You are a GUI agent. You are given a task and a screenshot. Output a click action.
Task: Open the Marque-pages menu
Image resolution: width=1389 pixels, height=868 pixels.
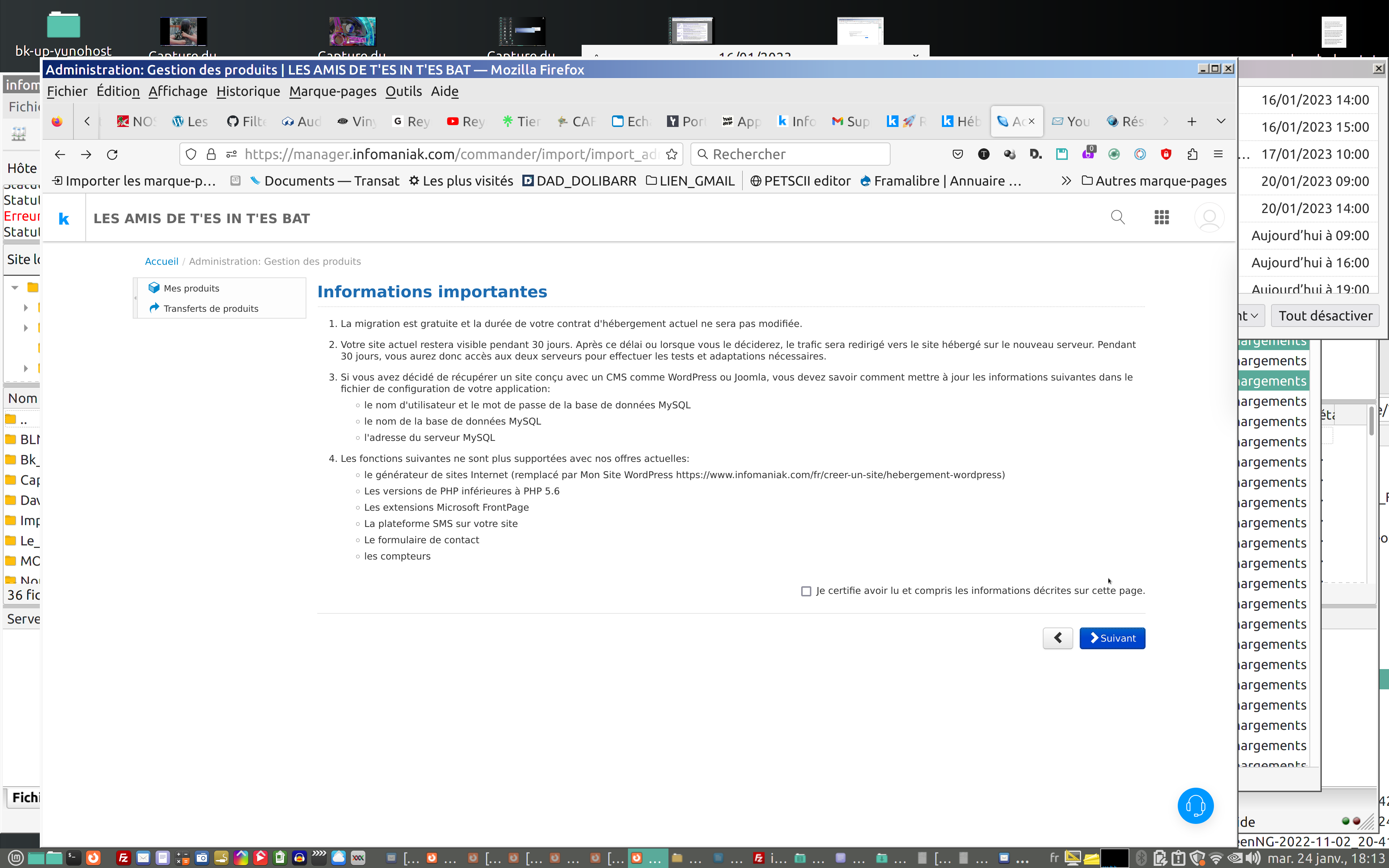click(x=332, y=91)
